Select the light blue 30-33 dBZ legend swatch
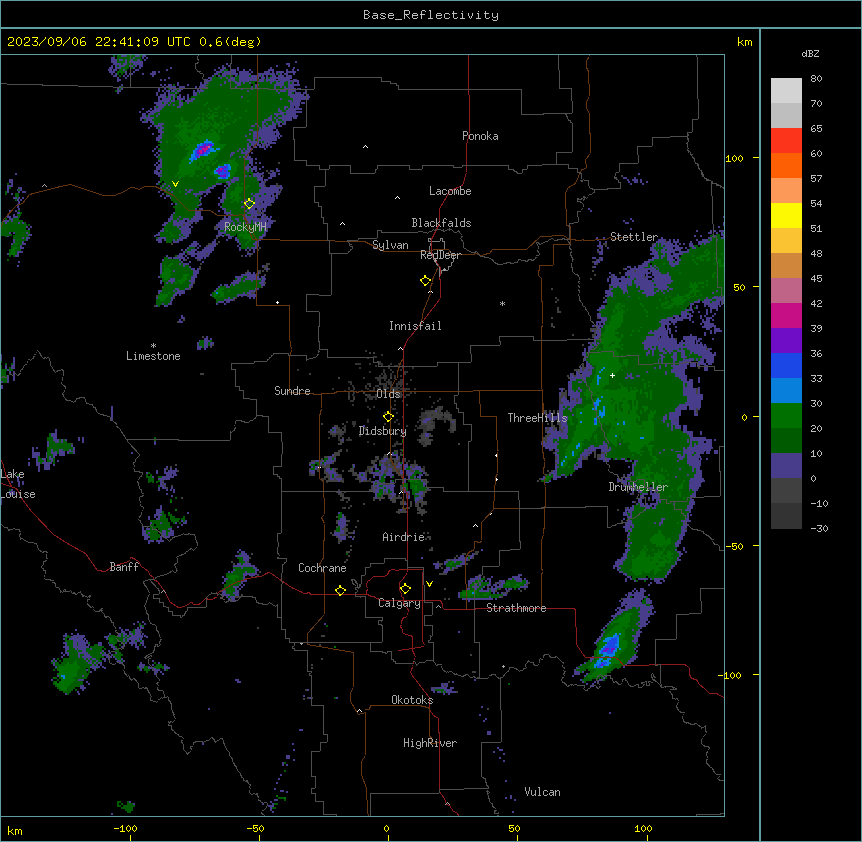 tap(786, 391)
